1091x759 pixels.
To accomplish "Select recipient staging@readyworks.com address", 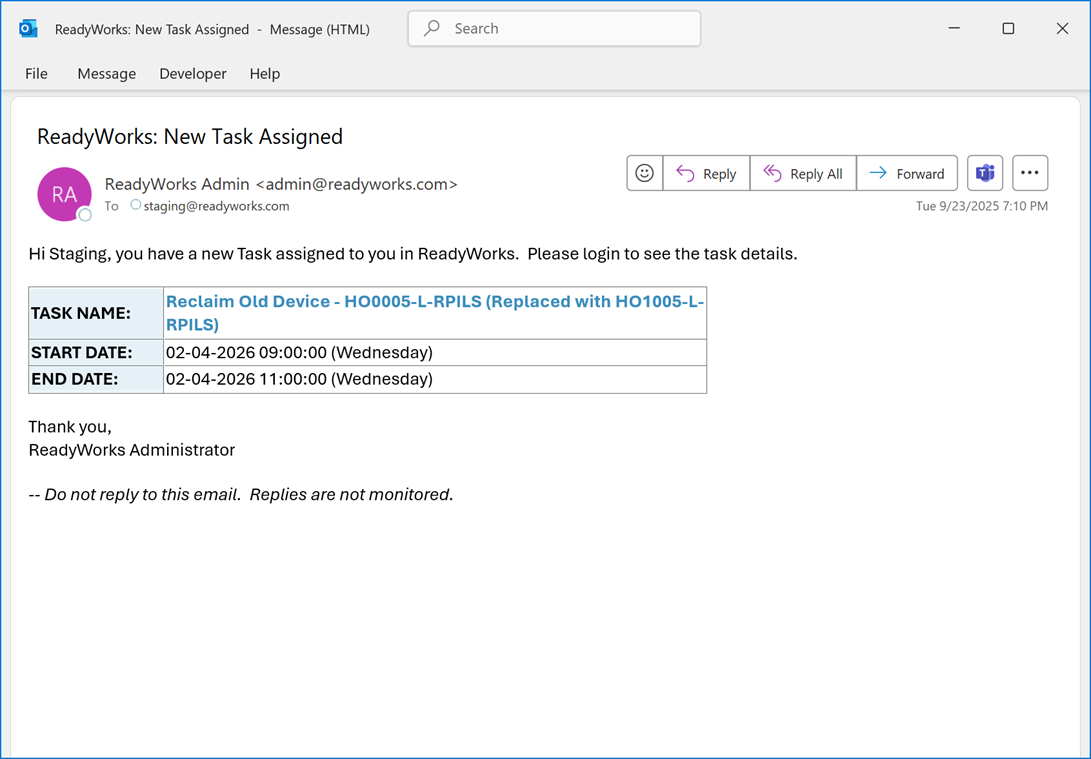I will [x=216, y=206].
